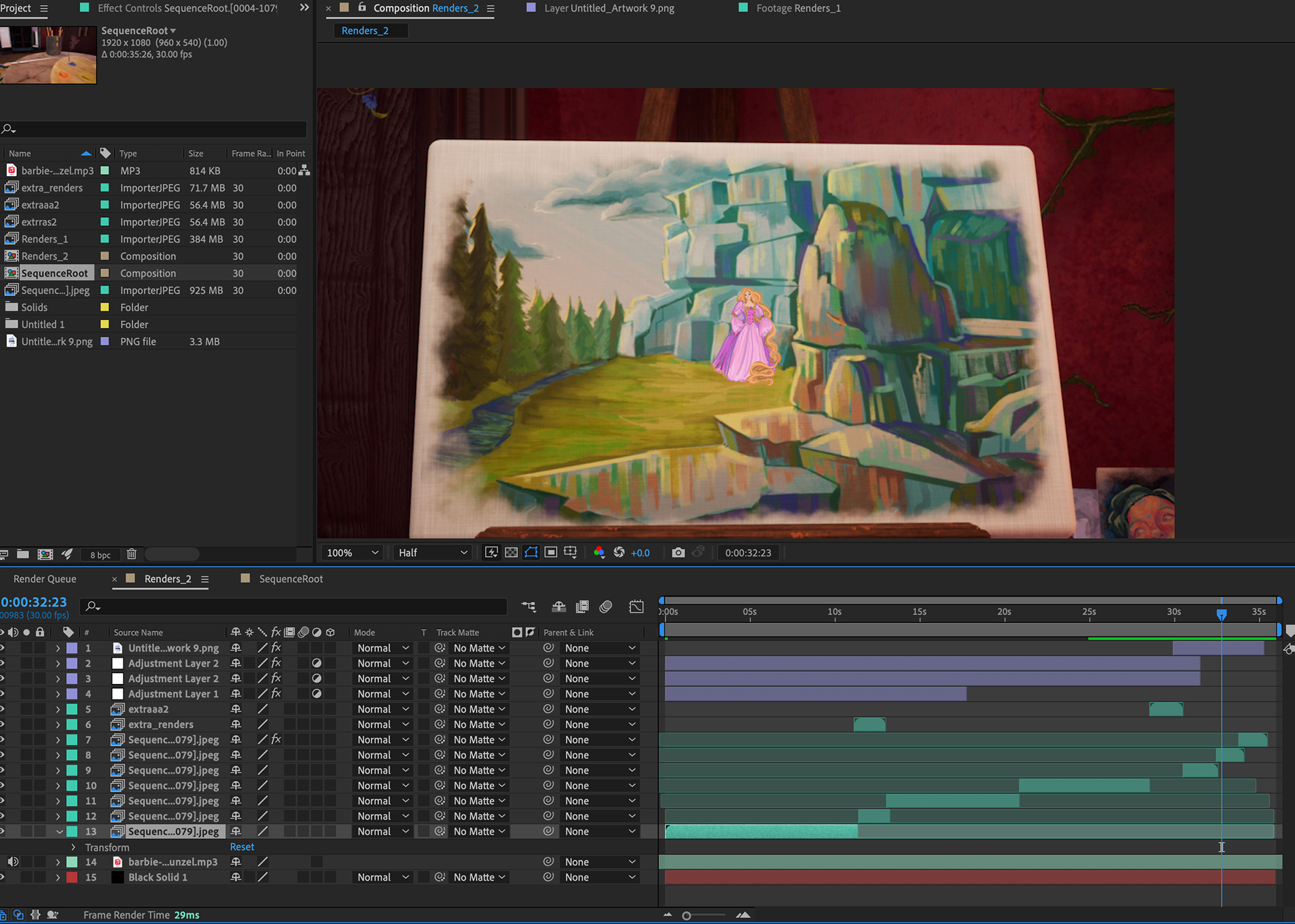Open the Track Matte dropdown for layer 5
The width and height of the screenshot is (1295, 924).
point(479,709)
